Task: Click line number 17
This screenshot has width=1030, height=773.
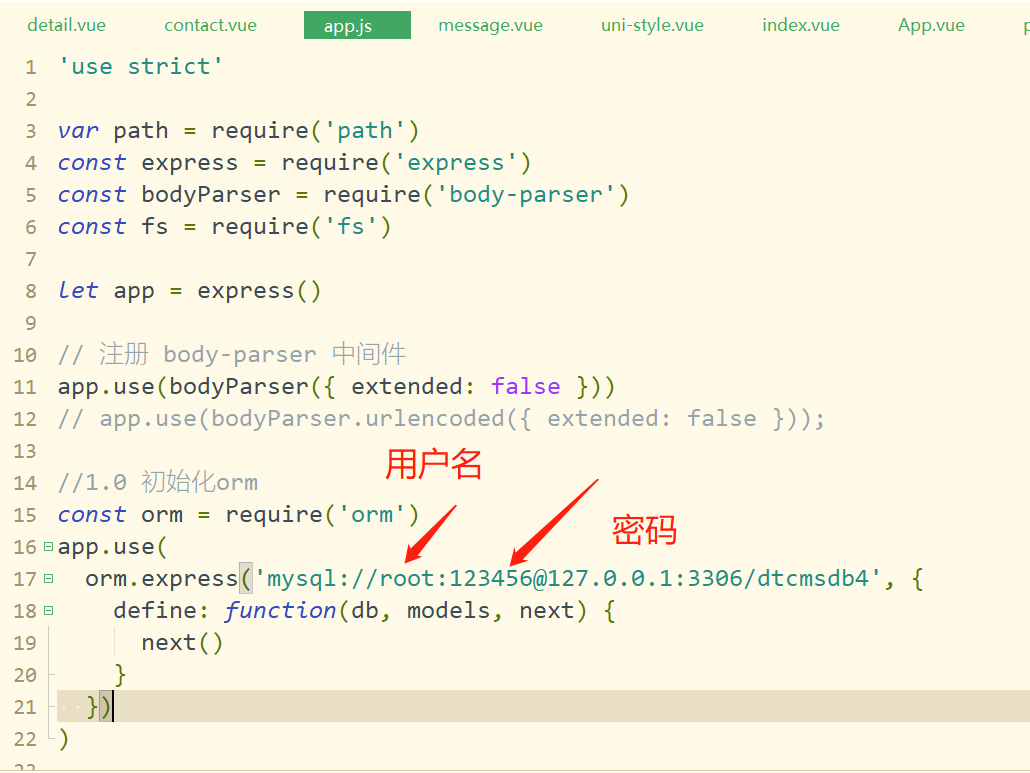Action: click(24, 578)
